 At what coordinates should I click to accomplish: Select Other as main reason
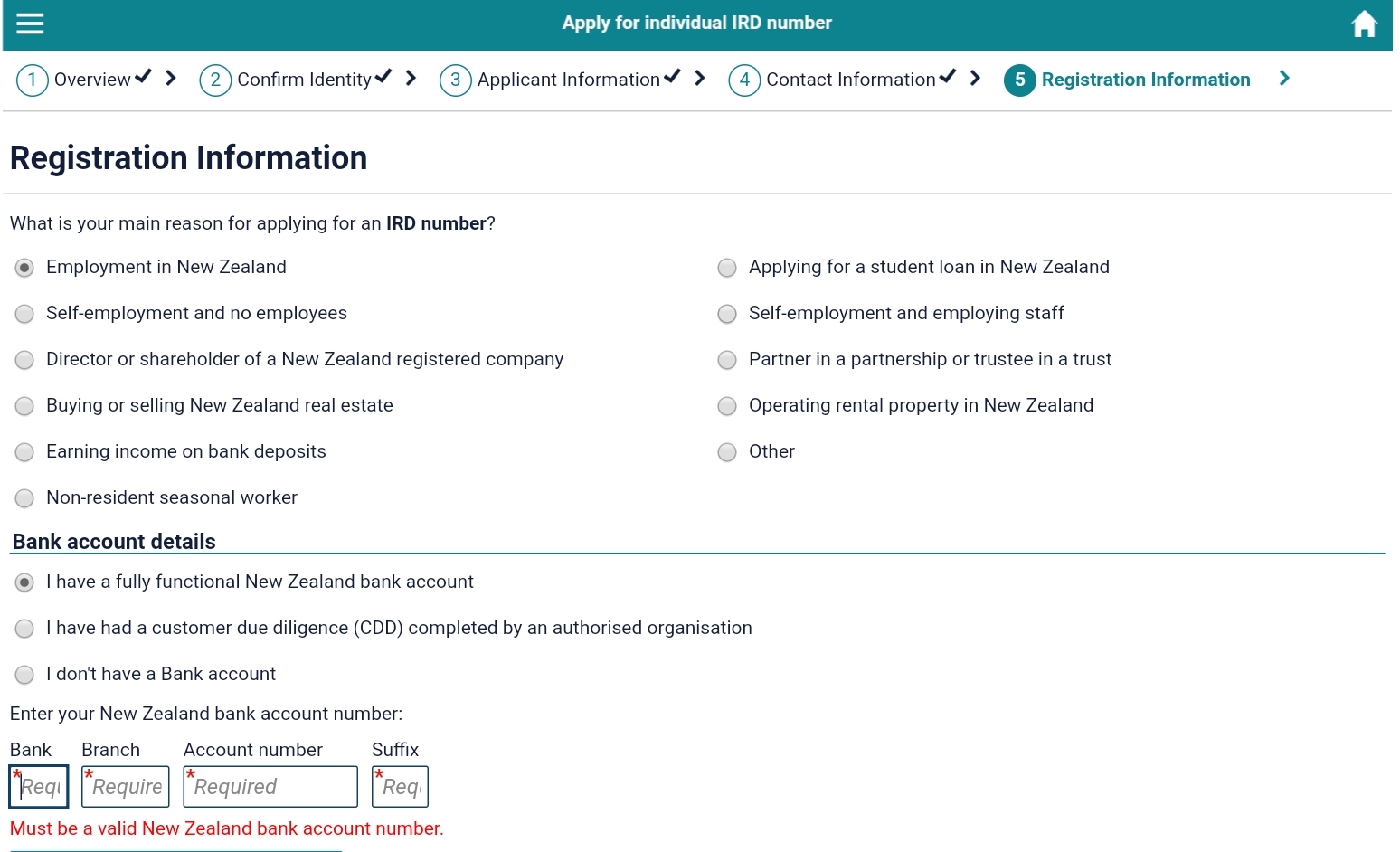(x=727, y=452)
